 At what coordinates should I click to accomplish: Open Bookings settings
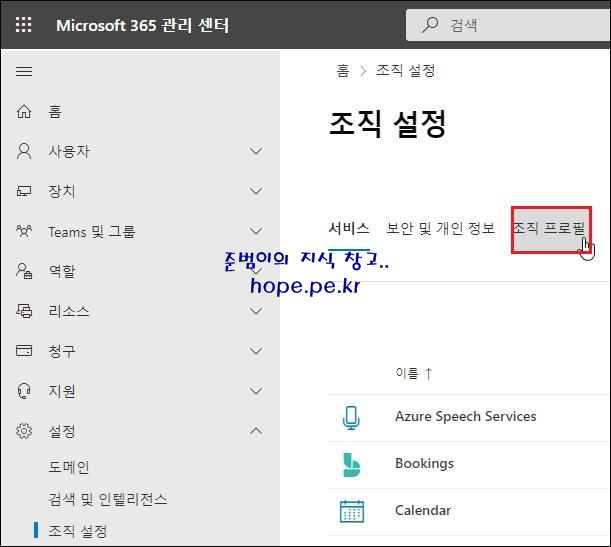pyautogui.click(x=424, y=464)
